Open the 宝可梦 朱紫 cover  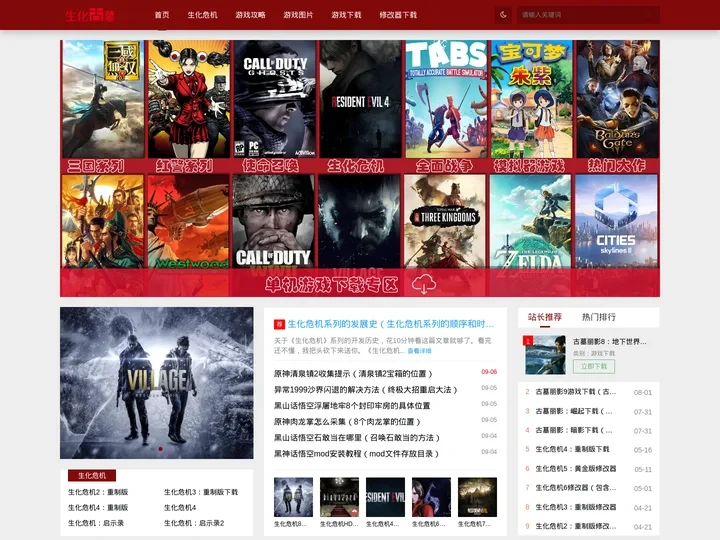pos(532,99)
